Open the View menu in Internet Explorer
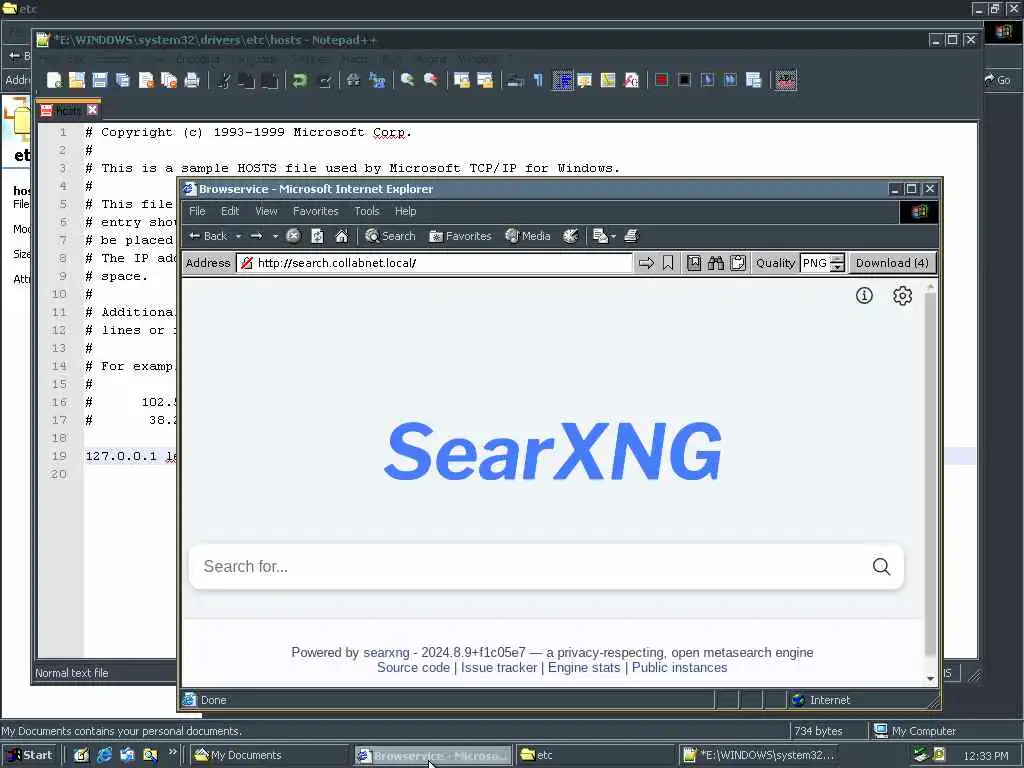 [266, 211]
